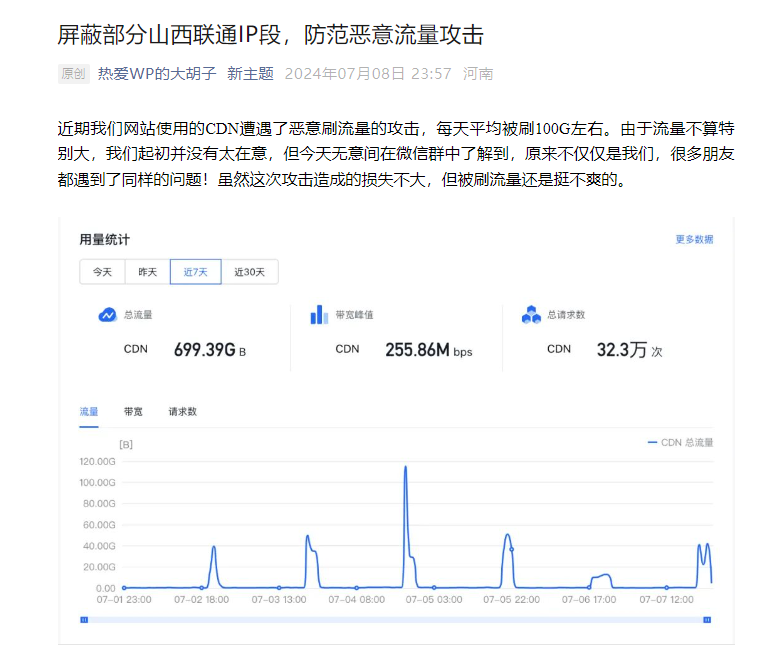Screen dimensions: 784x660
Task: Switch to the 带宽 chart tab
Action: pos(133,412)
